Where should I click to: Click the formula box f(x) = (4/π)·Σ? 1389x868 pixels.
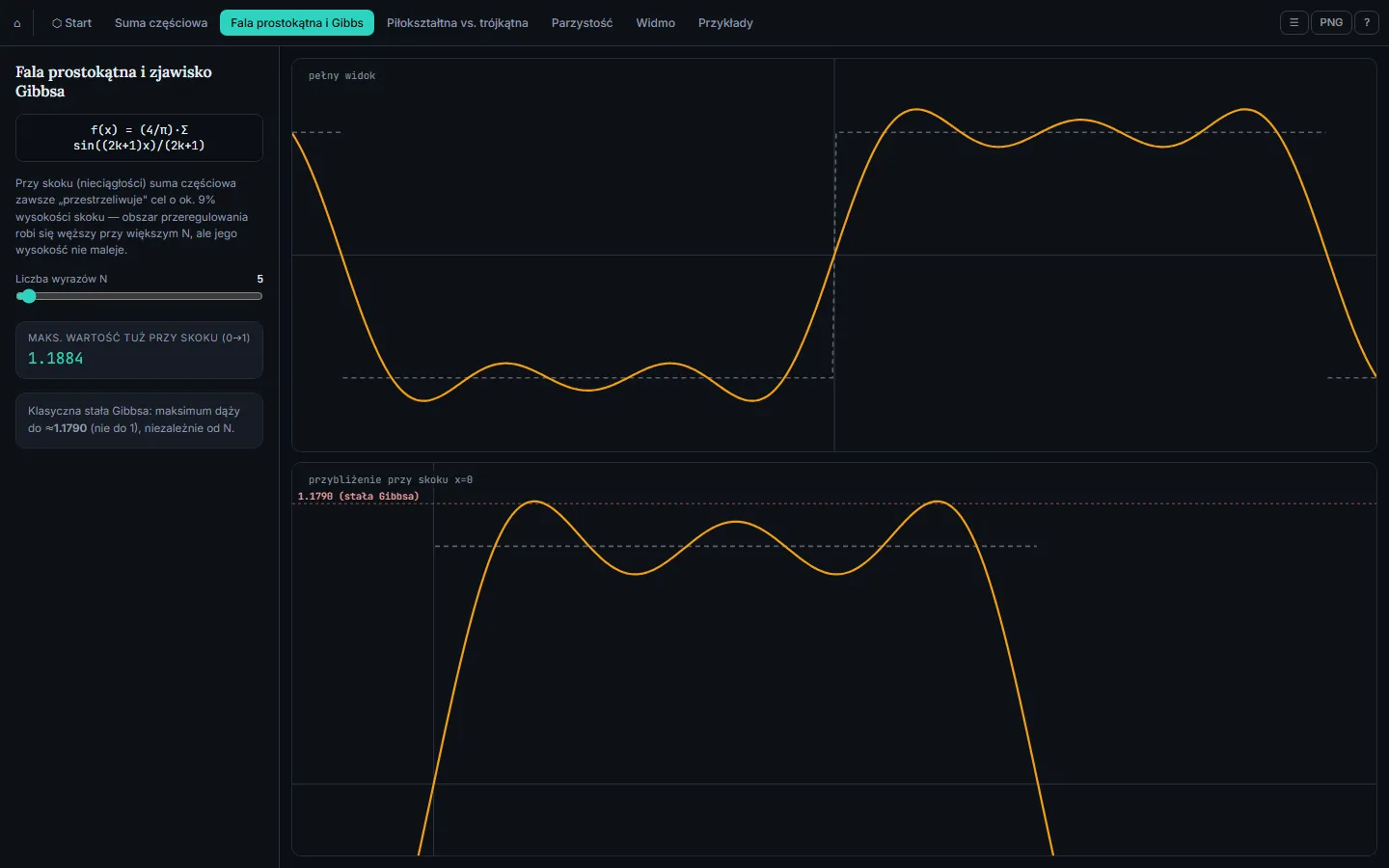[139, 138]
